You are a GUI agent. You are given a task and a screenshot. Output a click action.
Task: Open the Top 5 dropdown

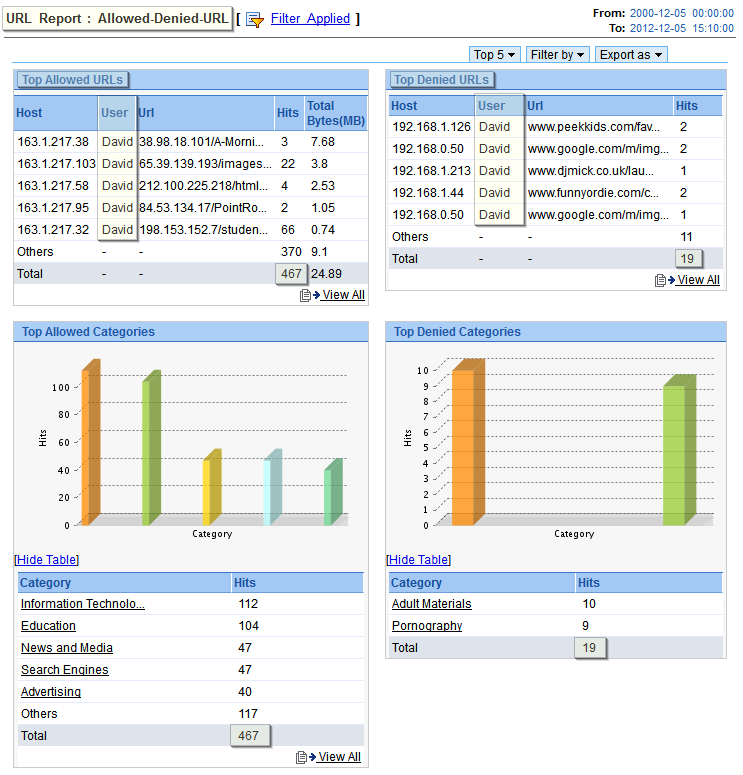[496, 55]
